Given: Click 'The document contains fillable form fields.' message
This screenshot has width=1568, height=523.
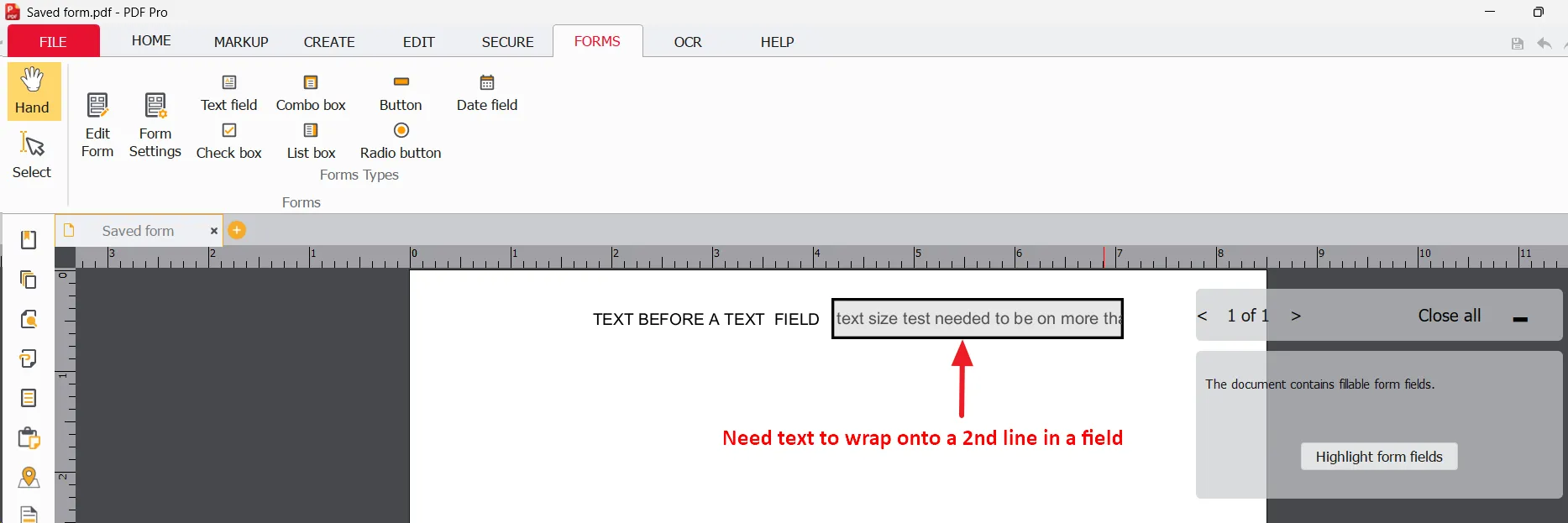Looking at the screenshot, I should pos(1319,384).
